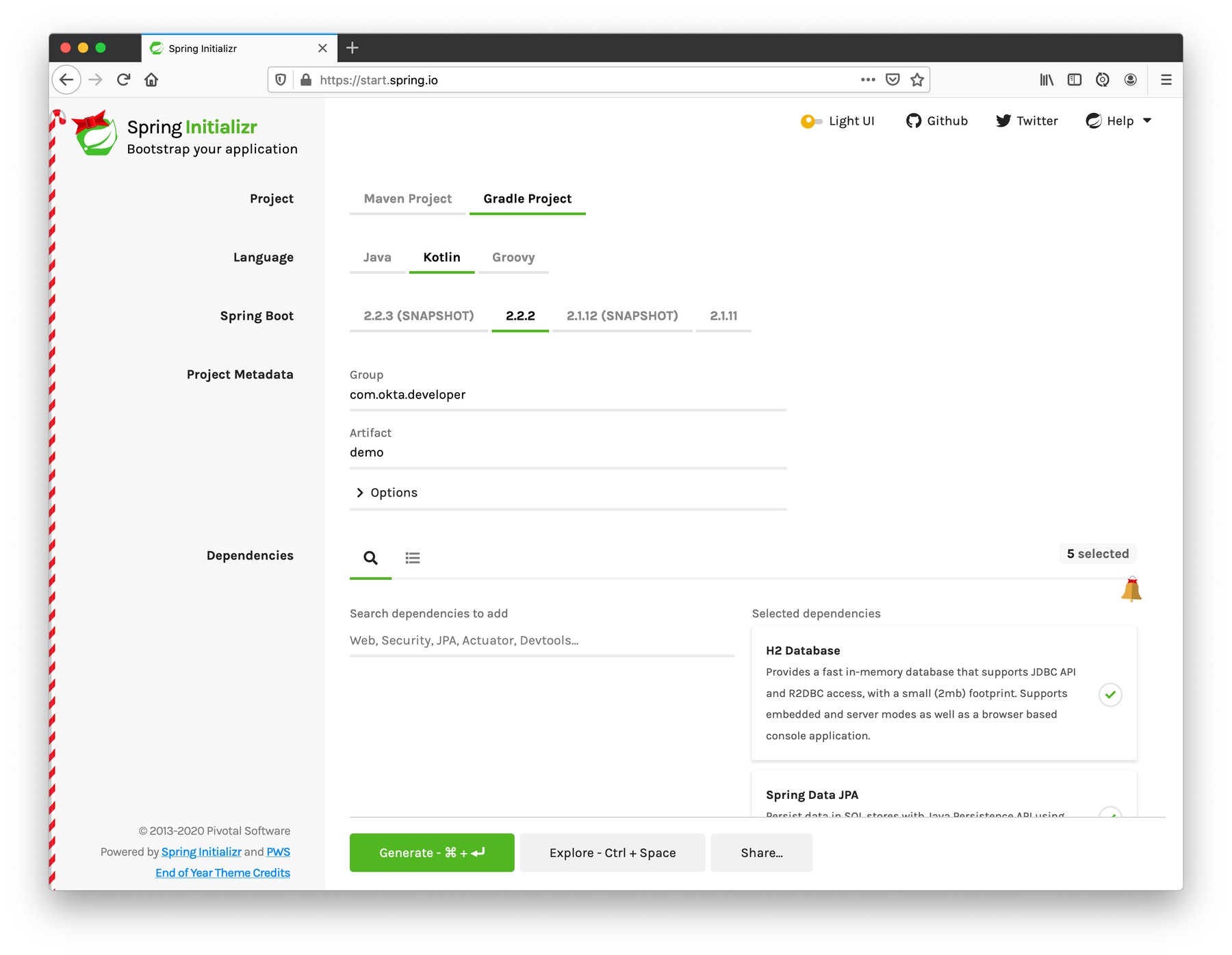Open the Firefox hamburger menu
1232x955 pixels.
point(1166,80)
